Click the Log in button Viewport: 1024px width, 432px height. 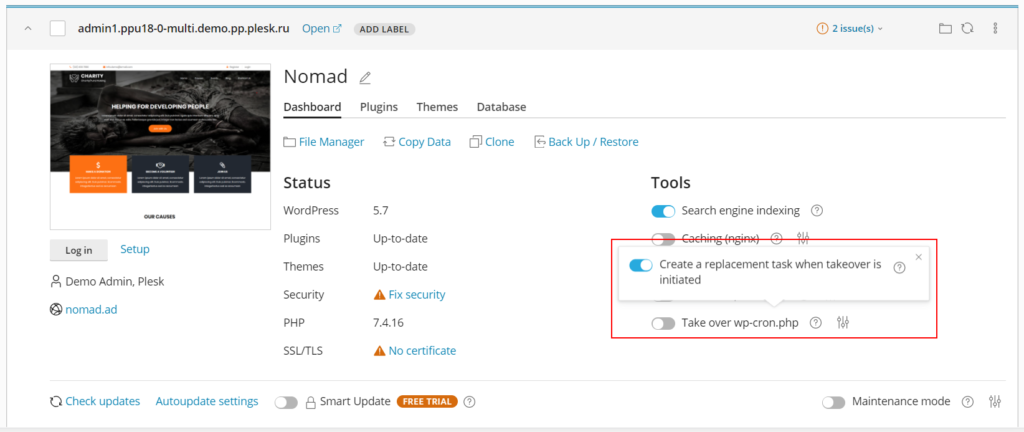pyautogui.click(x=78, y=250)
